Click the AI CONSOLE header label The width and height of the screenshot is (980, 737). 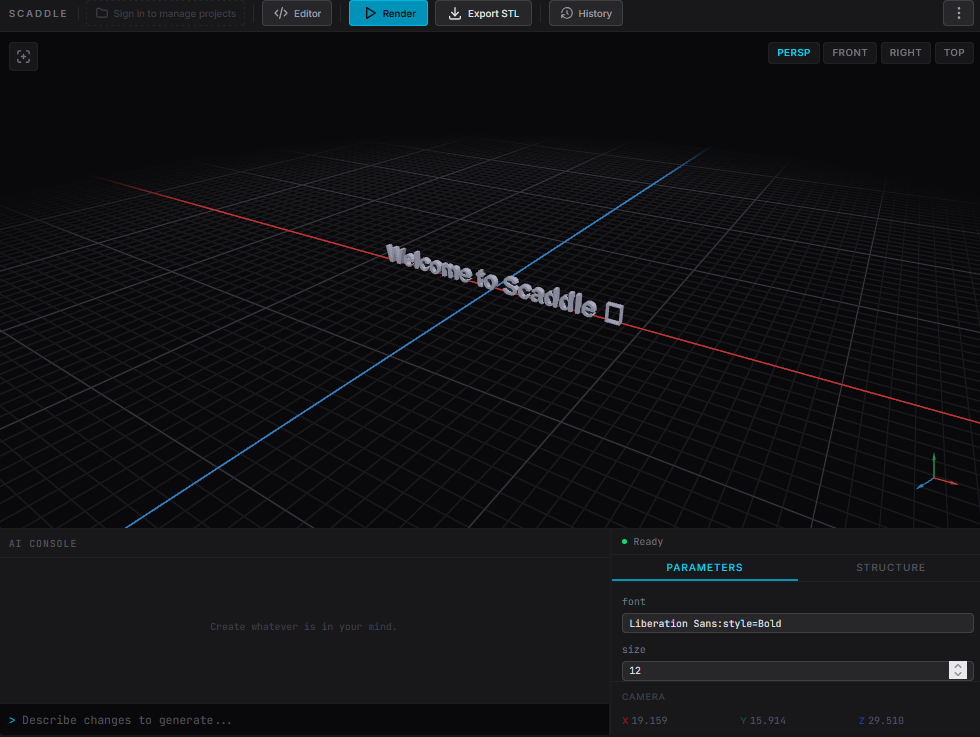(42, 543)
